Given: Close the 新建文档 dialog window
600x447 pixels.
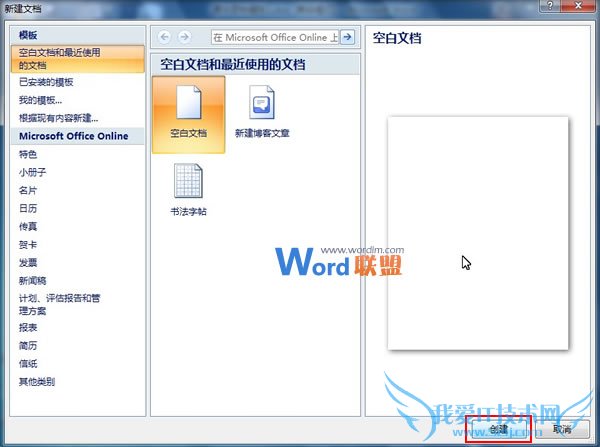Looking at the screenshot, I should click(x=578, y=6).
